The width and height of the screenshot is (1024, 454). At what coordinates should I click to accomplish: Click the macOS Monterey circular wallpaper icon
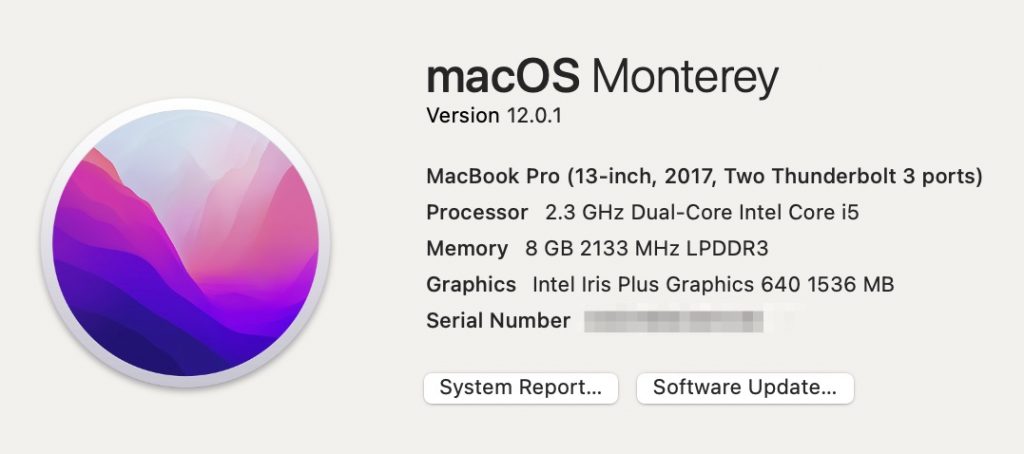(185, 242)
